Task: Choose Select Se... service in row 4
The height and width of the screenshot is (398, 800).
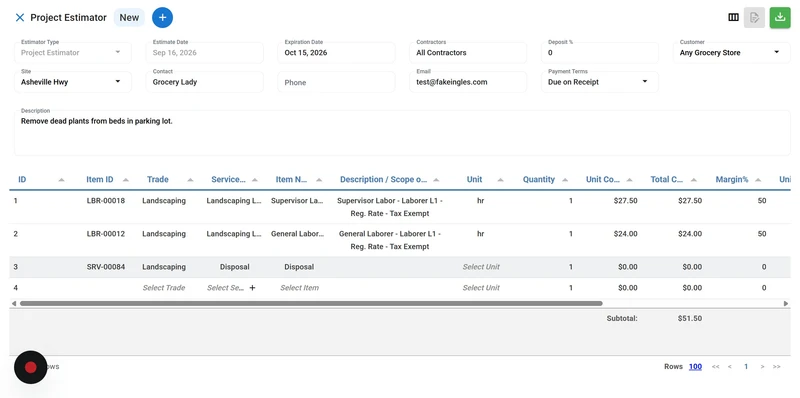Action: (x=225, y=288)
